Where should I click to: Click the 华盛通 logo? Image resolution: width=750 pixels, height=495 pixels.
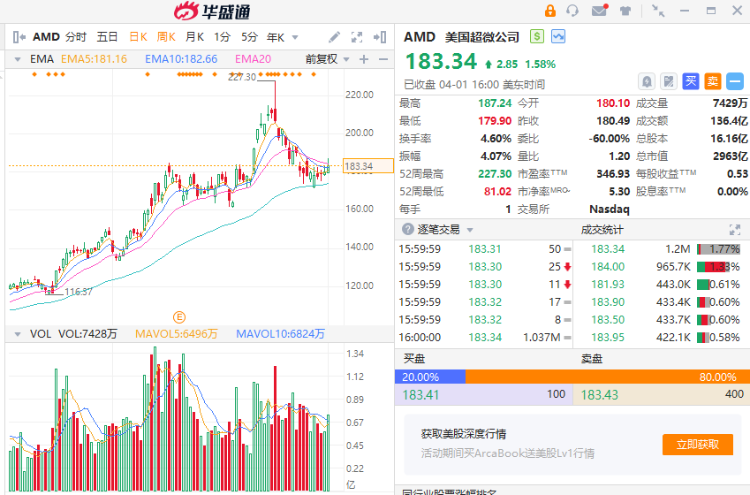point(212,11)
